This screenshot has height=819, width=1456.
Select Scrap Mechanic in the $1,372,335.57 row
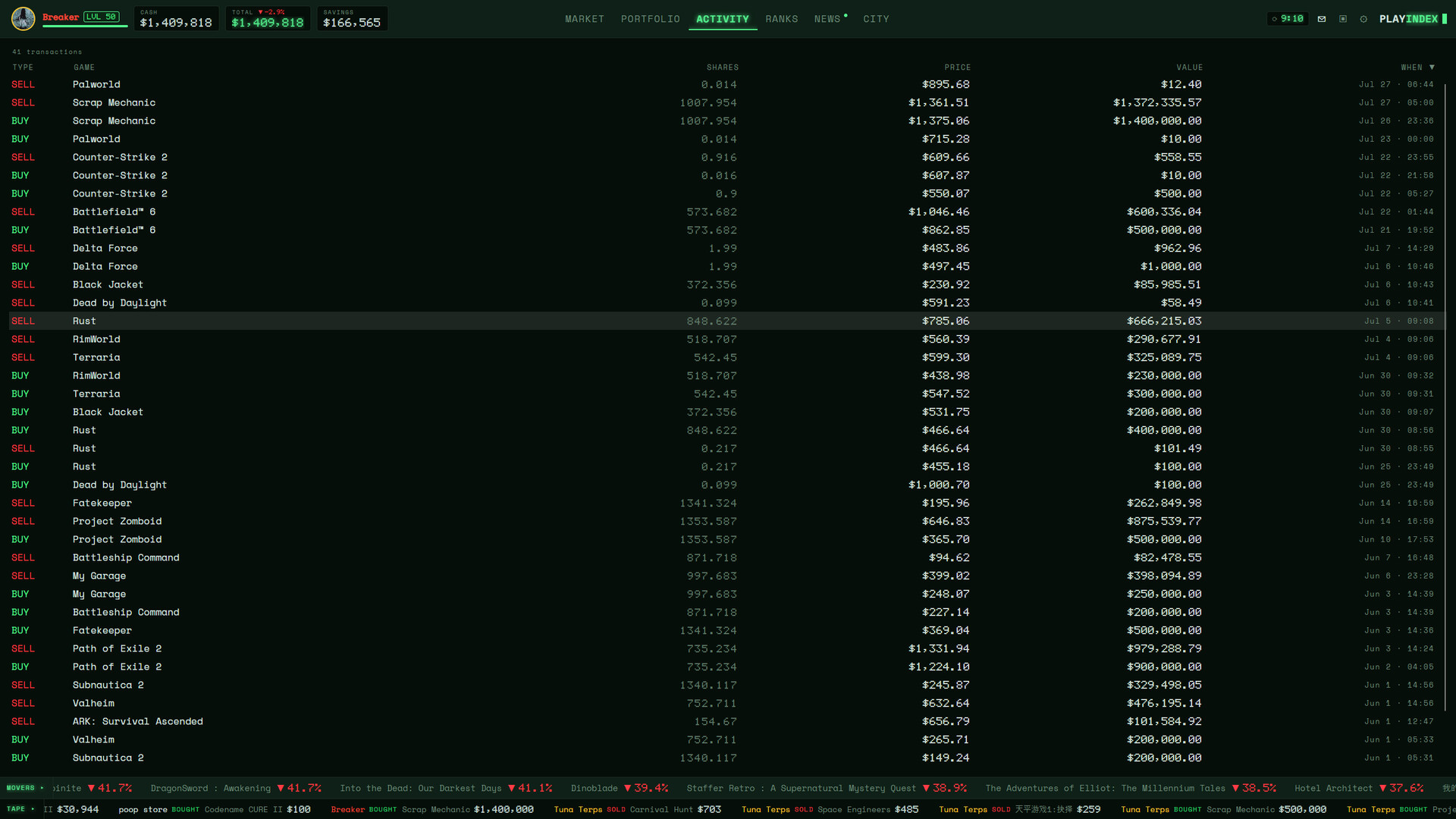pos(114,102)
